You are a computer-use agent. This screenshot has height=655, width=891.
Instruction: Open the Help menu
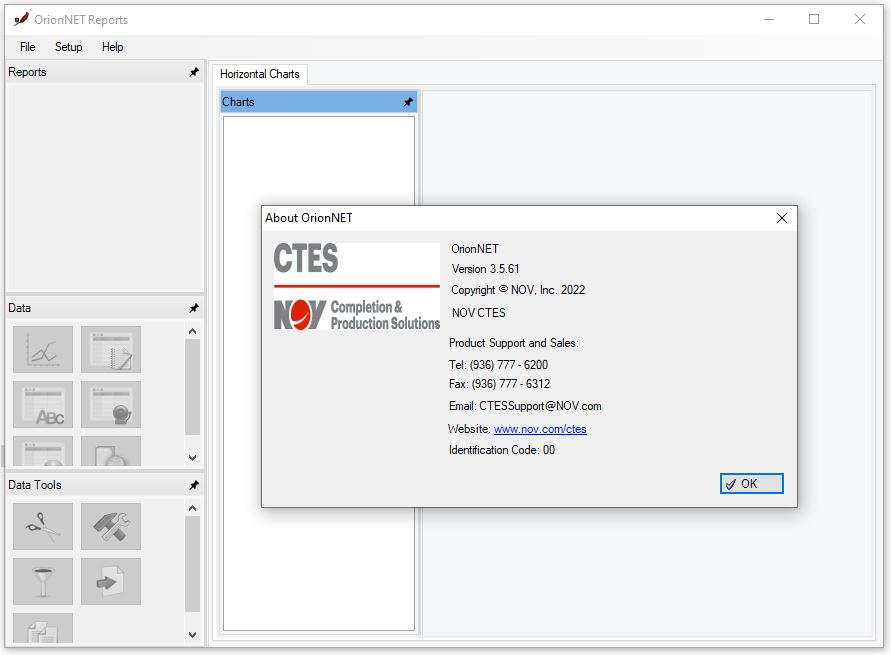[113, 47]
